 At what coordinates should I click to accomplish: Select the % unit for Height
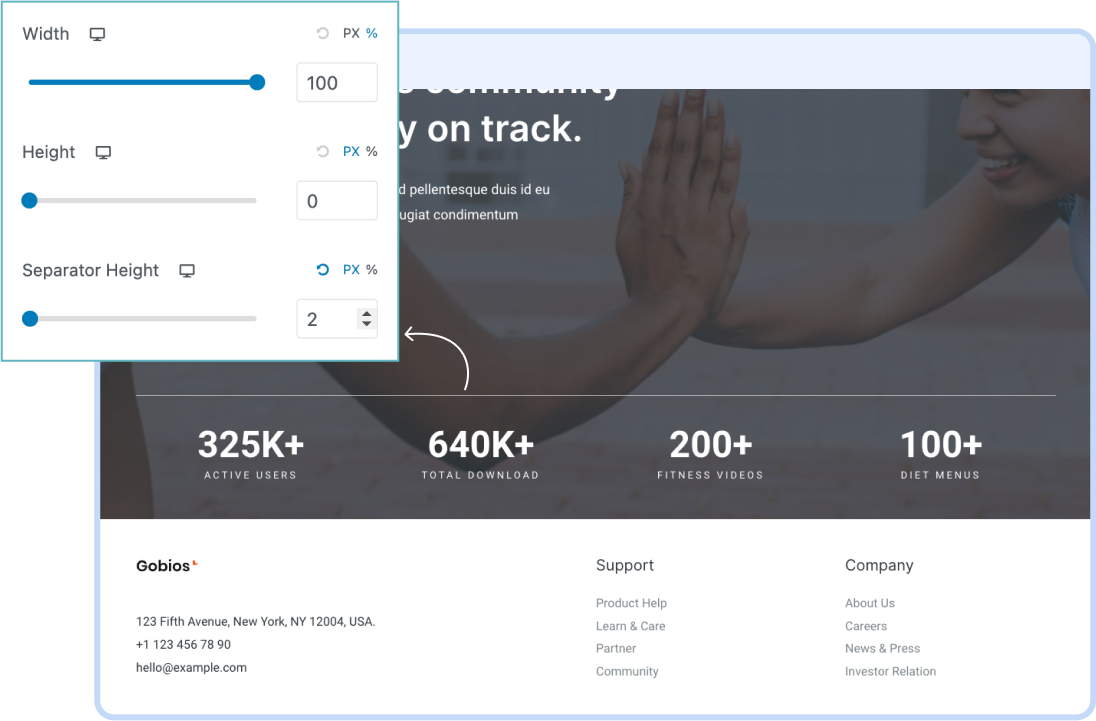point(370,151)
